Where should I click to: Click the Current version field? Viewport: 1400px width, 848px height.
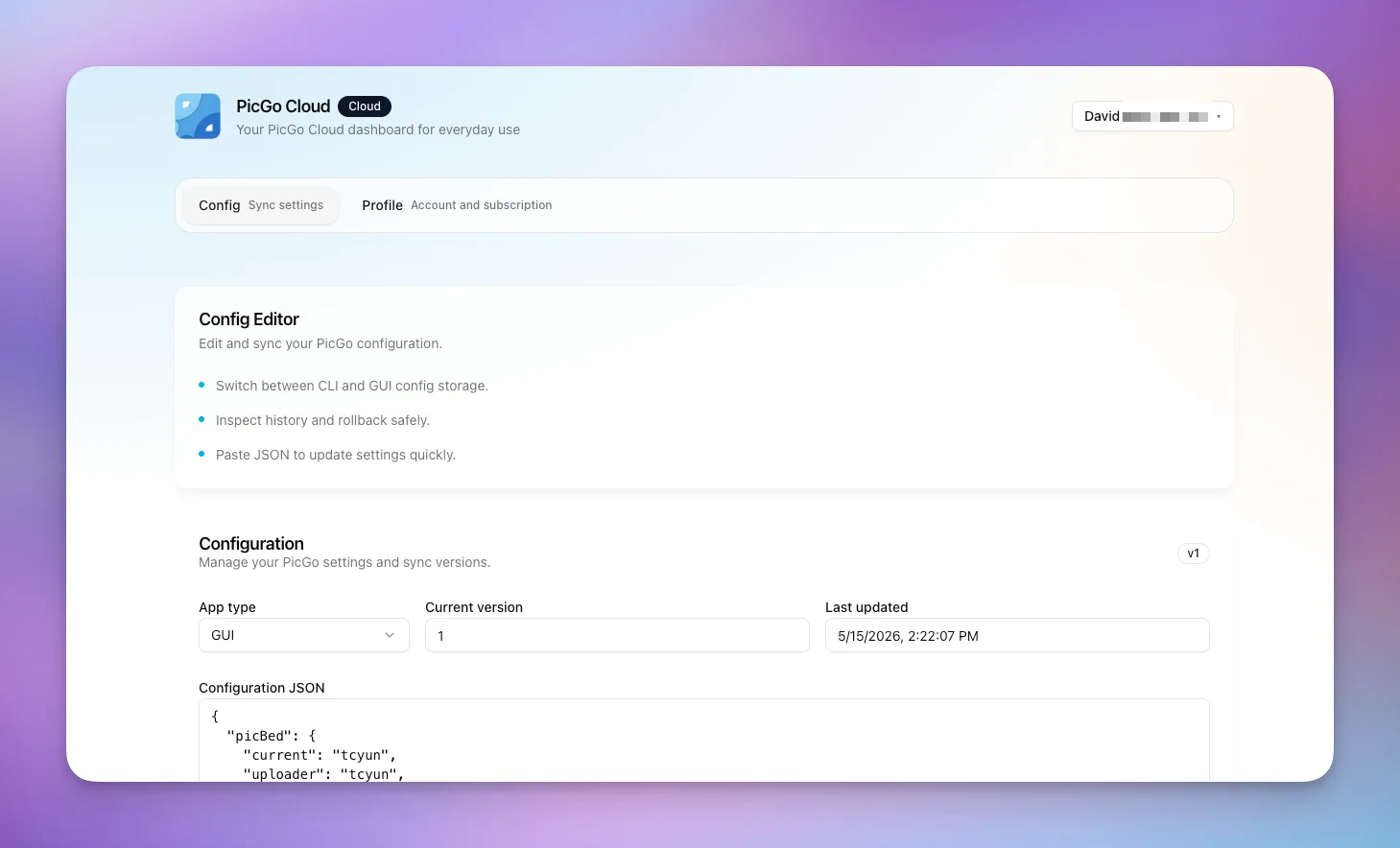pyautogui.click(x=617, y=635)
